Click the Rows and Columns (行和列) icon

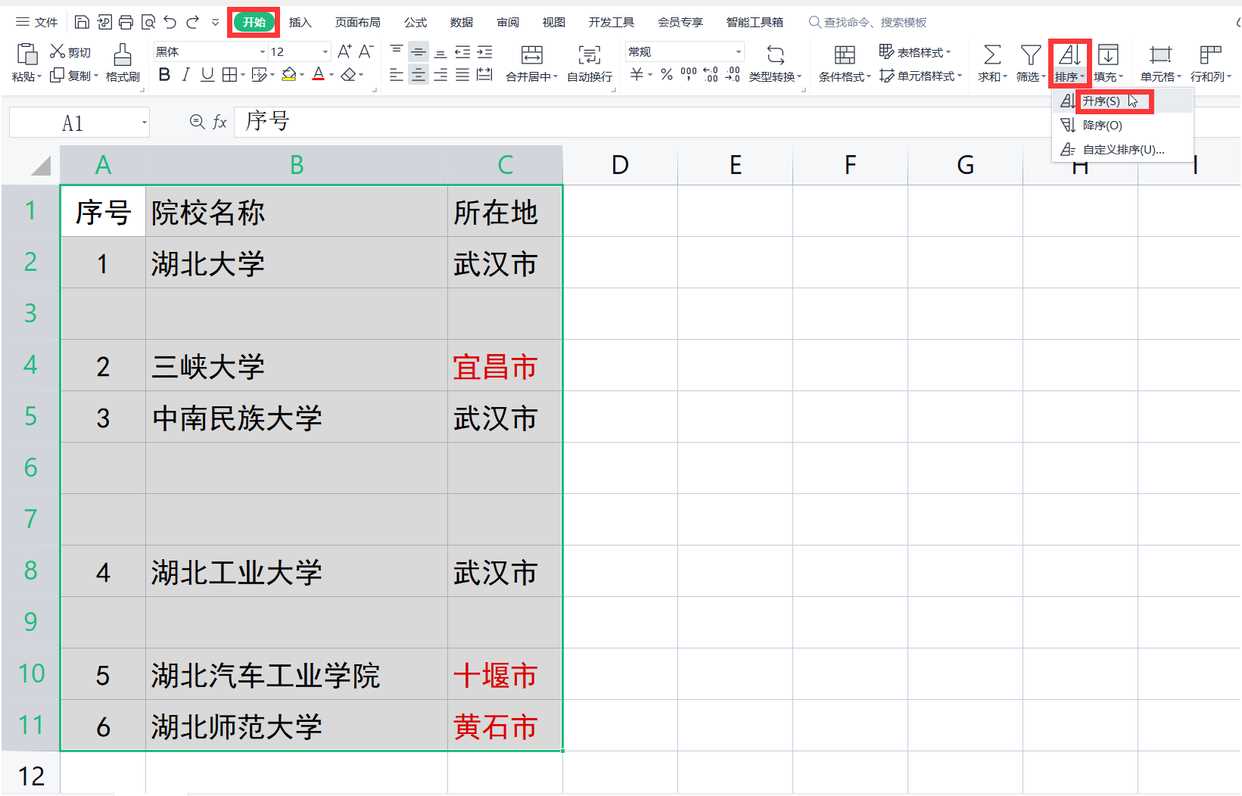1211,55
